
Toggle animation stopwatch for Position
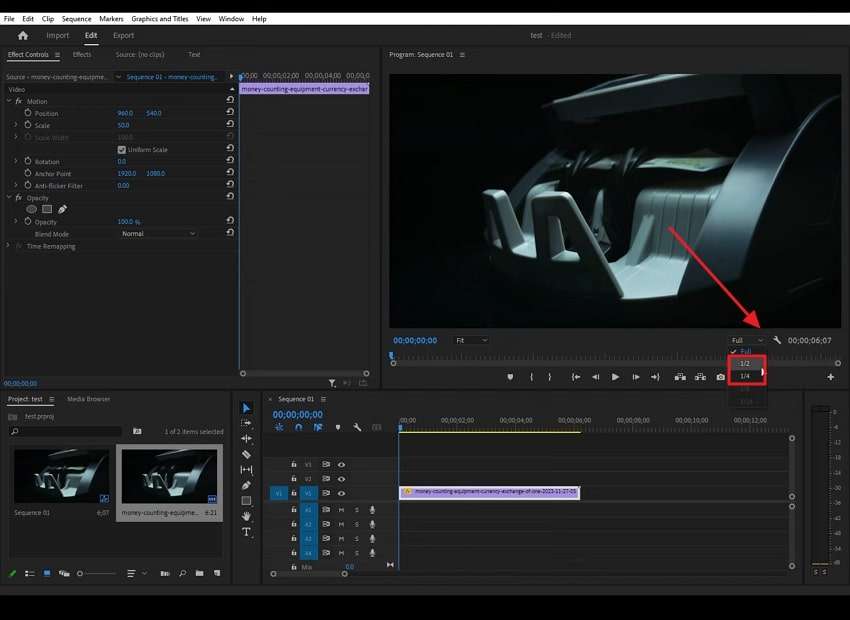28,113
